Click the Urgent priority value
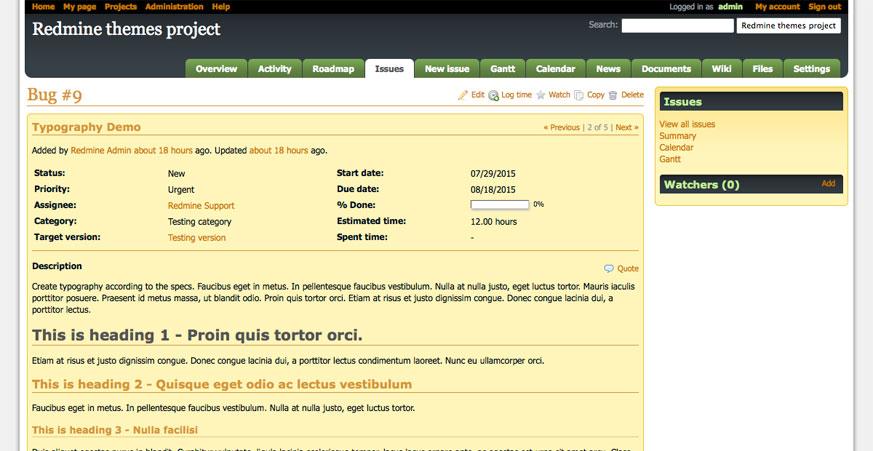The width and height of the screenshot is (873, 451). coord(181,190)
